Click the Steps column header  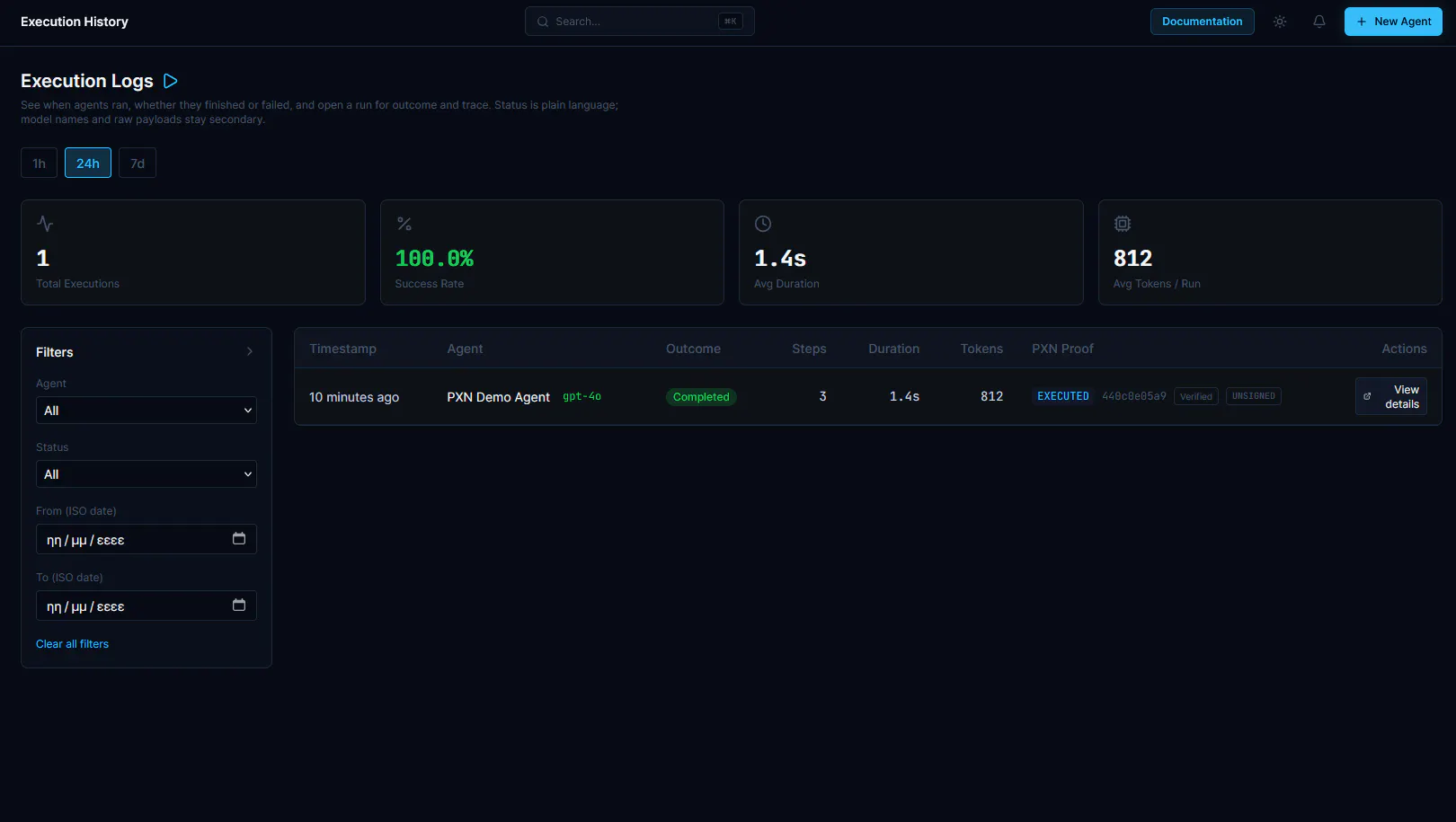click(809, 349)
